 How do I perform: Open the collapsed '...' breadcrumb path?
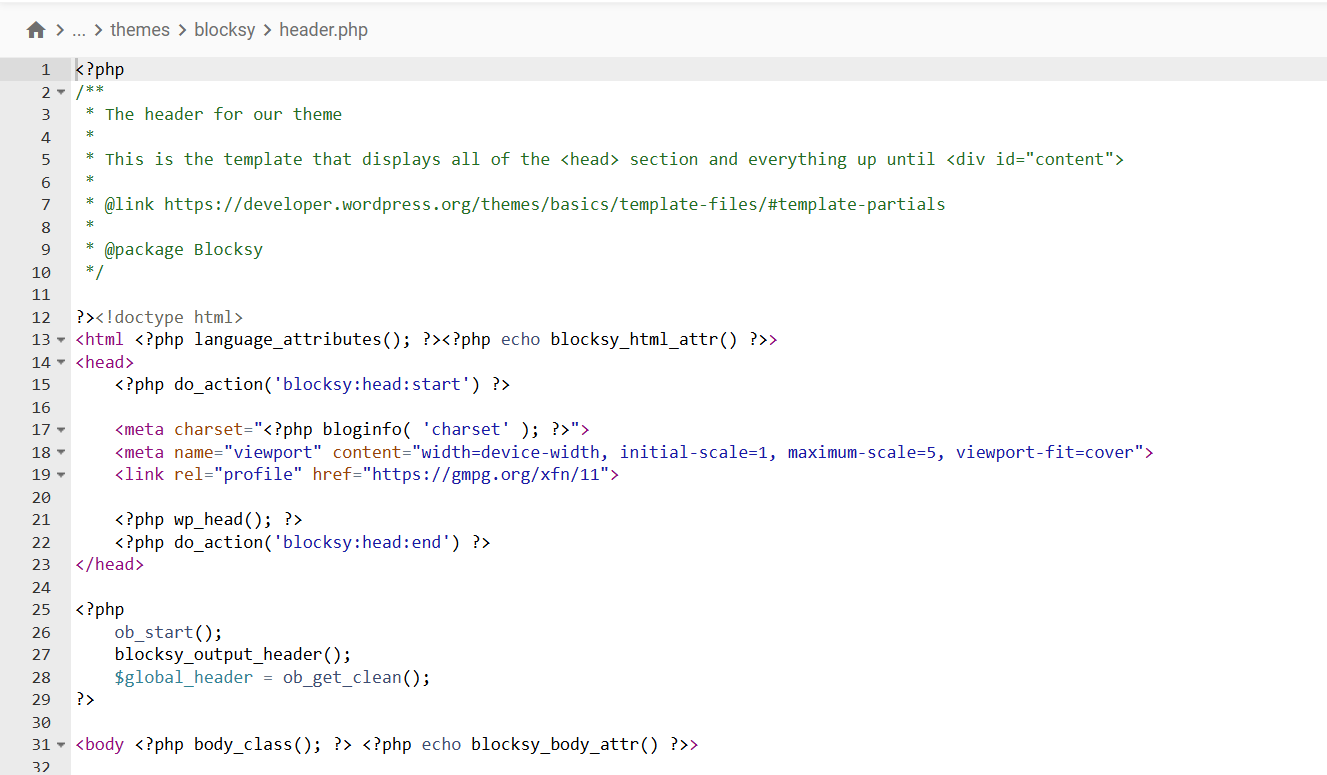(79, 30)
